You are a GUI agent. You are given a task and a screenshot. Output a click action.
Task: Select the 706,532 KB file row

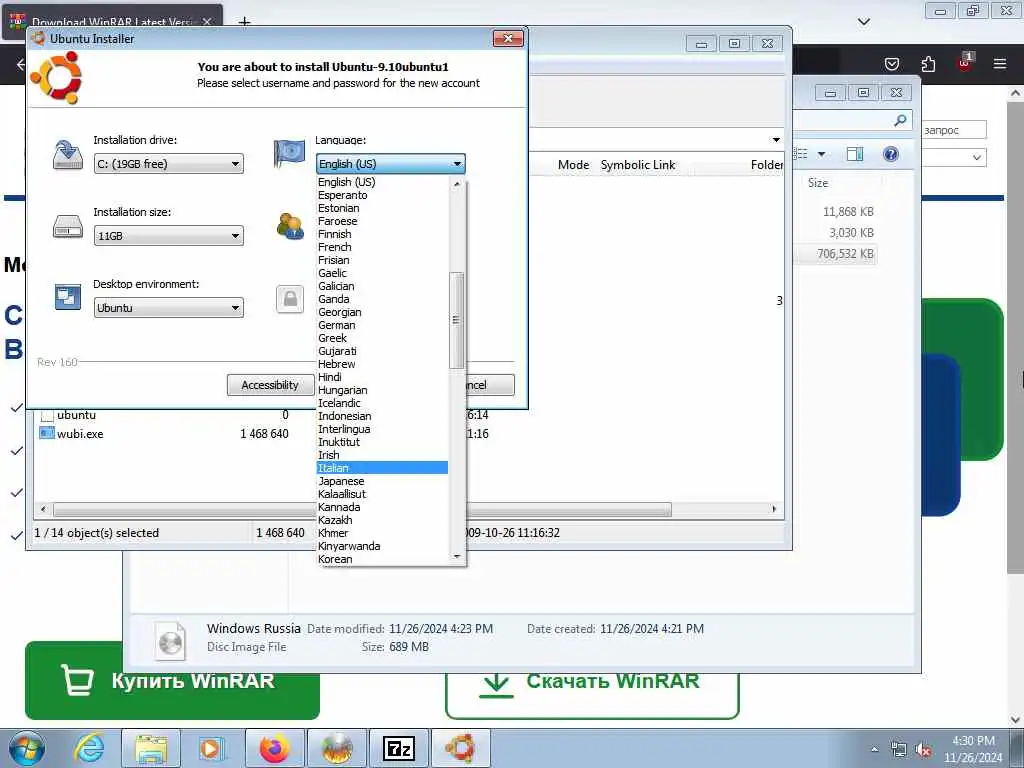click(836, 254)
